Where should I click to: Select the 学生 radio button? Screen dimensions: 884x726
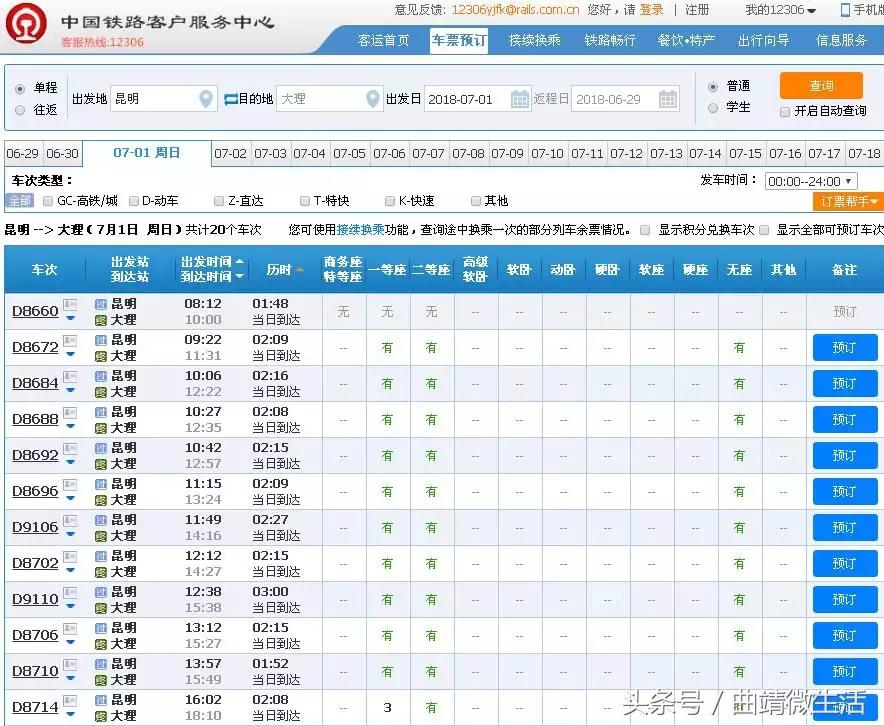(713, 108)
